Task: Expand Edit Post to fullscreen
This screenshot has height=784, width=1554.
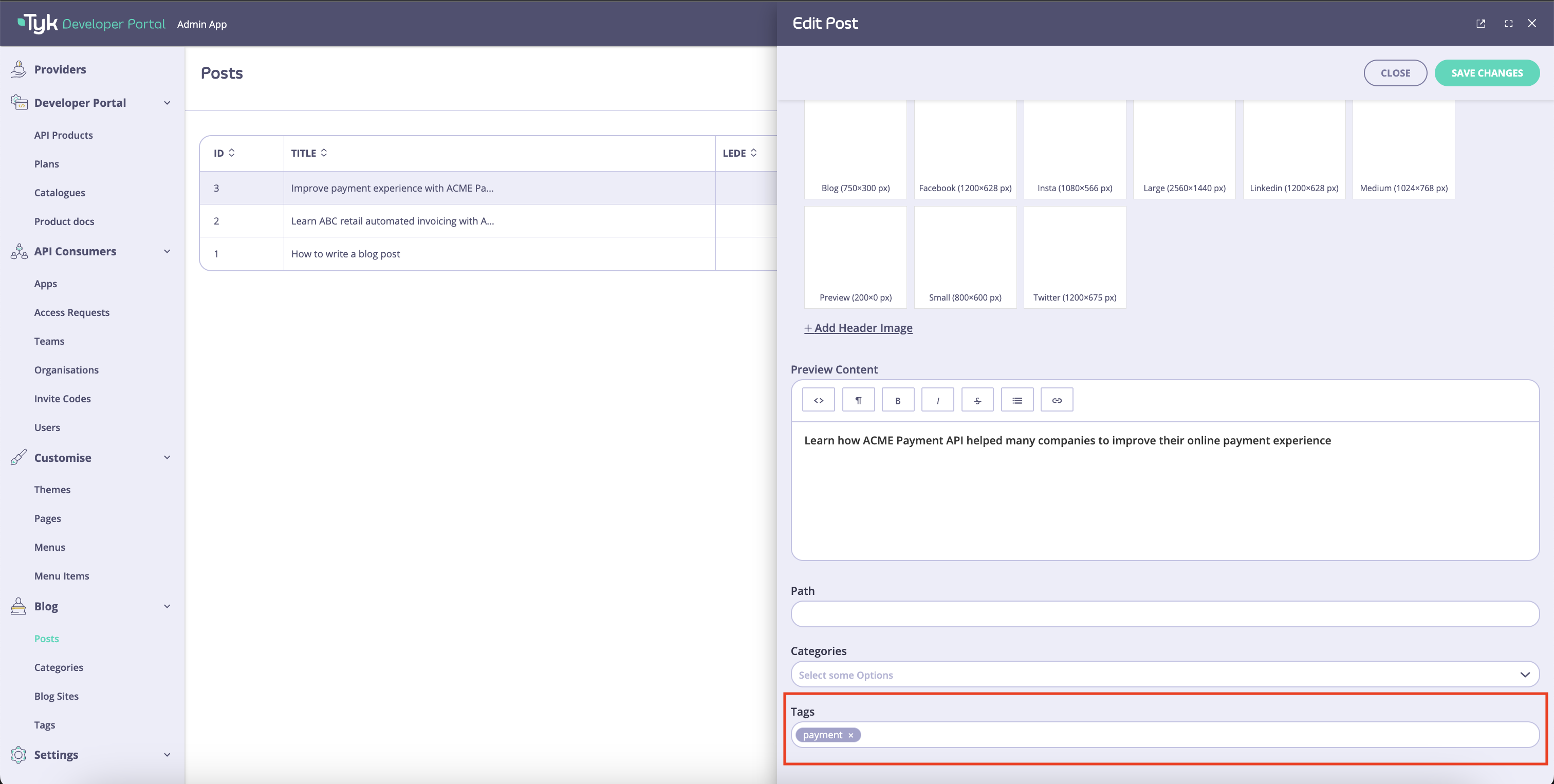Action: coord(1508,23)
